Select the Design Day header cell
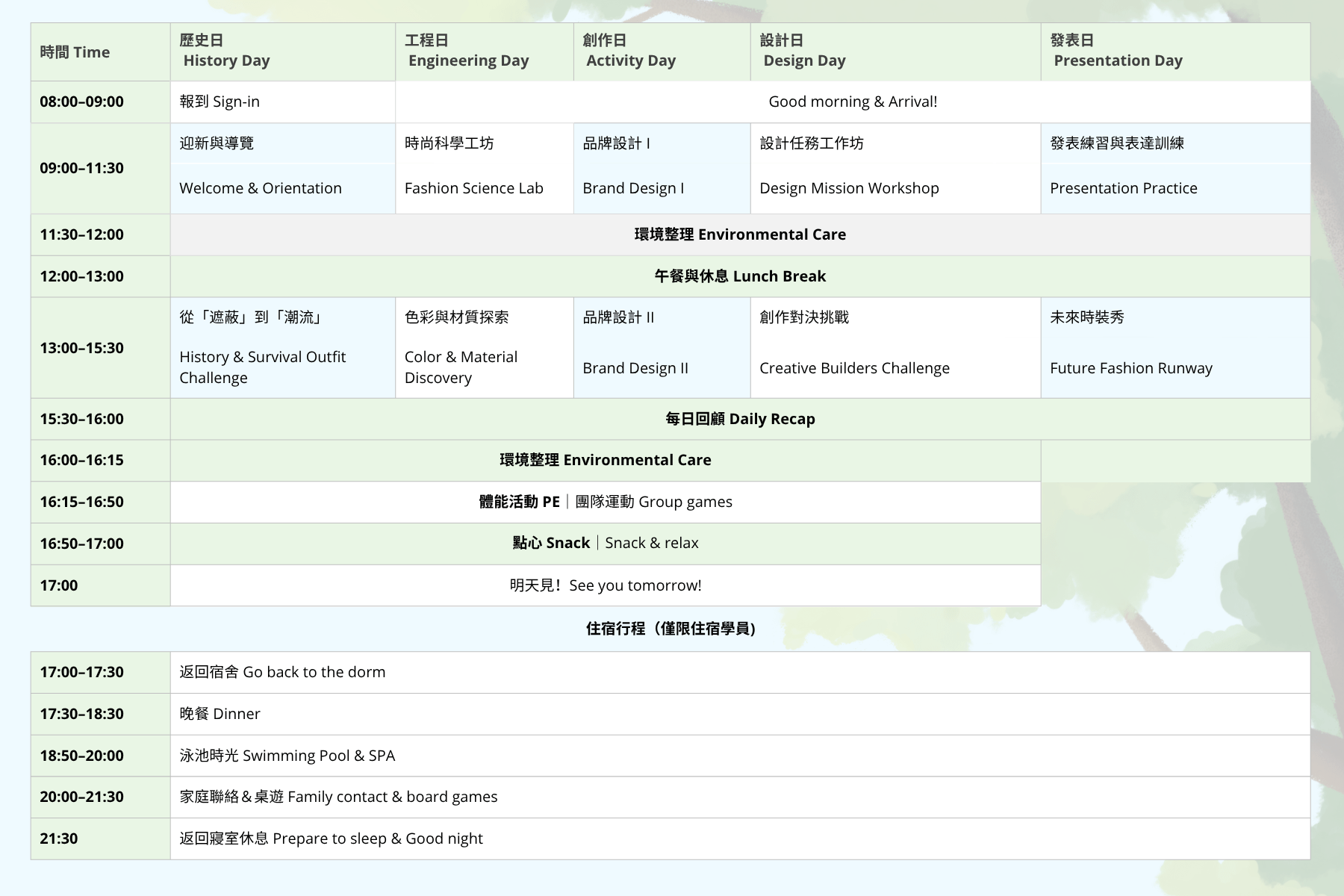Image resolution: width=1344 pixels, height=896 pixels. (895, 52)
